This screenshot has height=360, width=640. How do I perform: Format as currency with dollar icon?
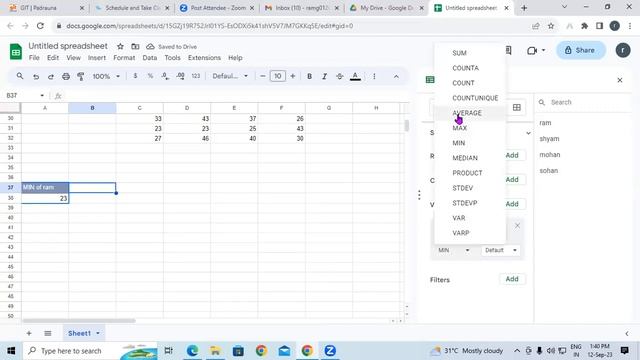pos(135,76)
